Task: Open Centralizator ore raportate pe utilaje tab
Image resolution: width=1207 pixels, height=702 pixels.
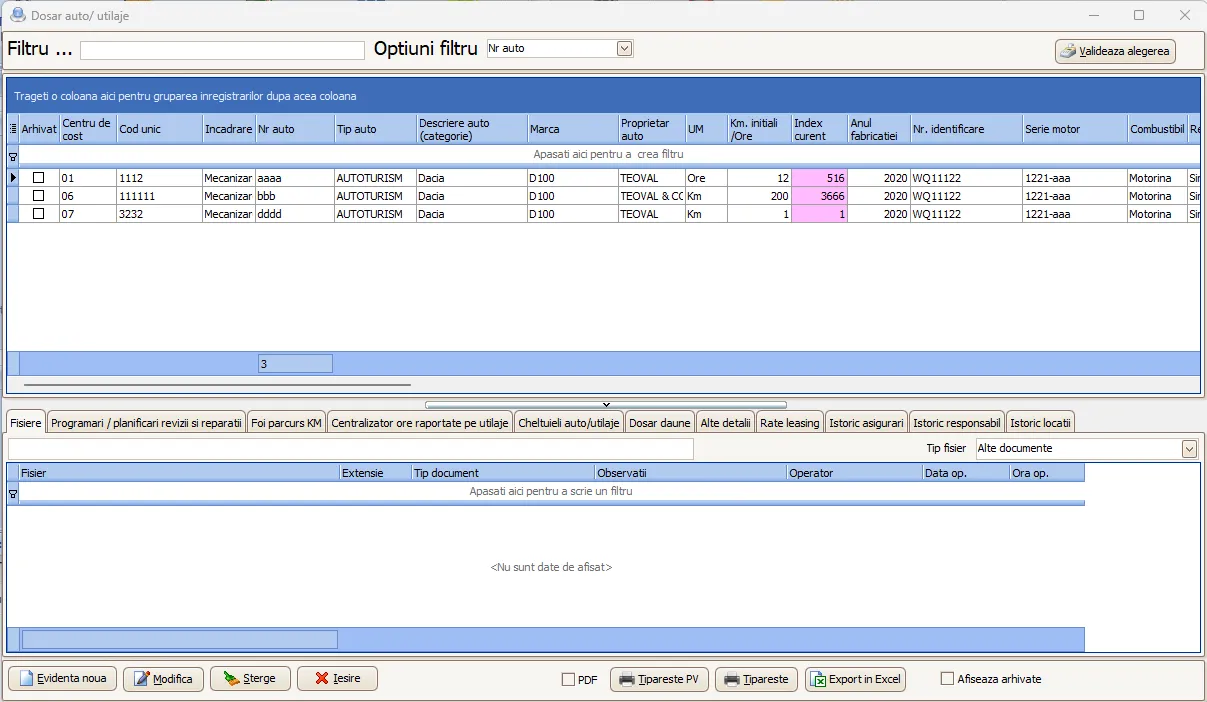Action: pyautogui.click(x=420, y=423)
